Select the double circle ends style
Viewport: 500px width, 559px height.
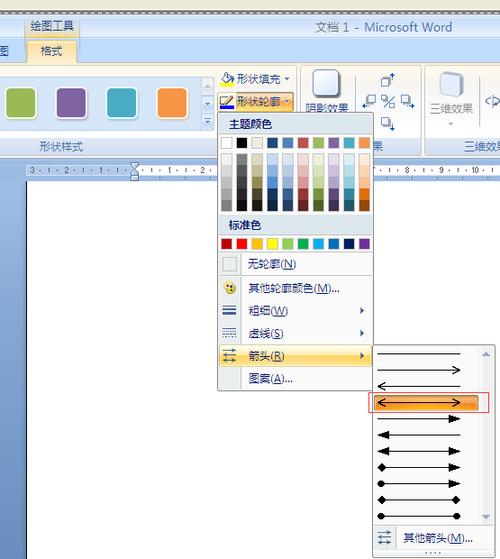point(419,516)
